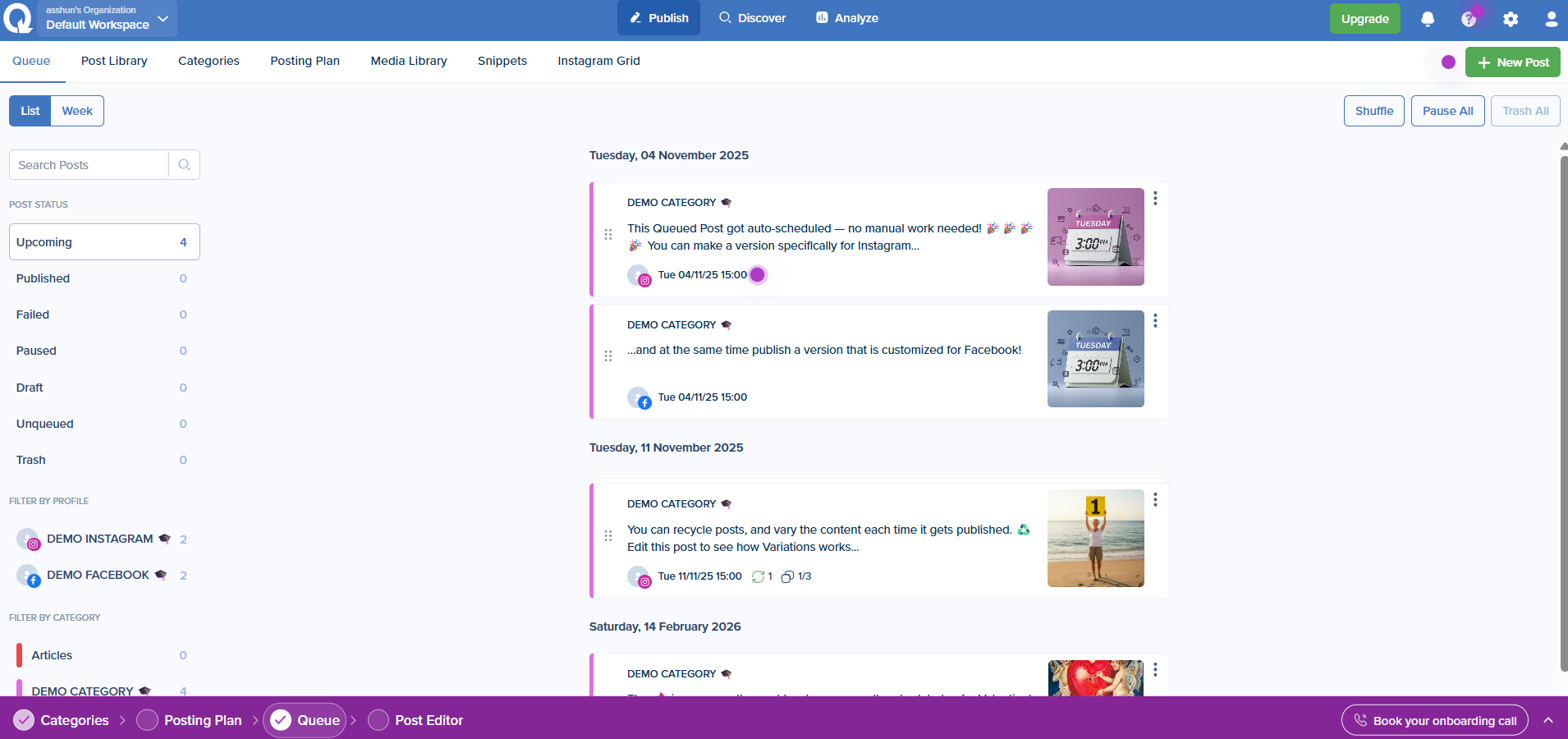1568x739 pixels.
Task: Switch to Week view
Action: [x=77, y=111]
